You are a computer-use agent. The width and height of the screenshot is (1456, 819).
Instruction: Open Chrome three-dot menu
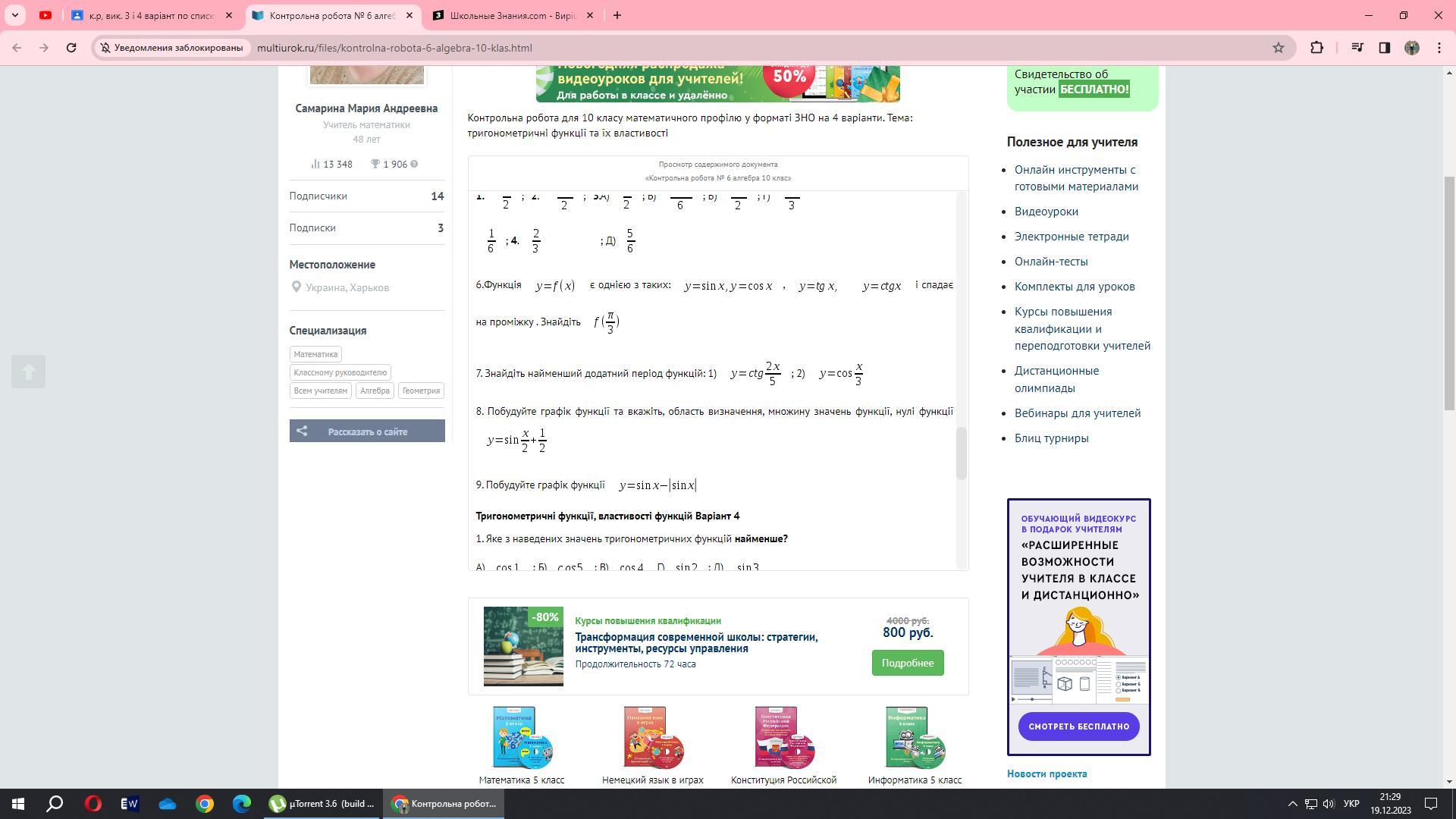coord(1439,48)
